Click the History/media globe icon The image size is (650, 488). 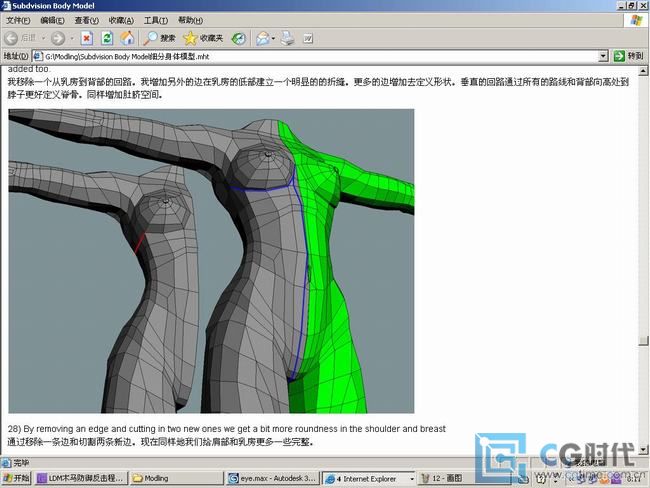(238, 39)
